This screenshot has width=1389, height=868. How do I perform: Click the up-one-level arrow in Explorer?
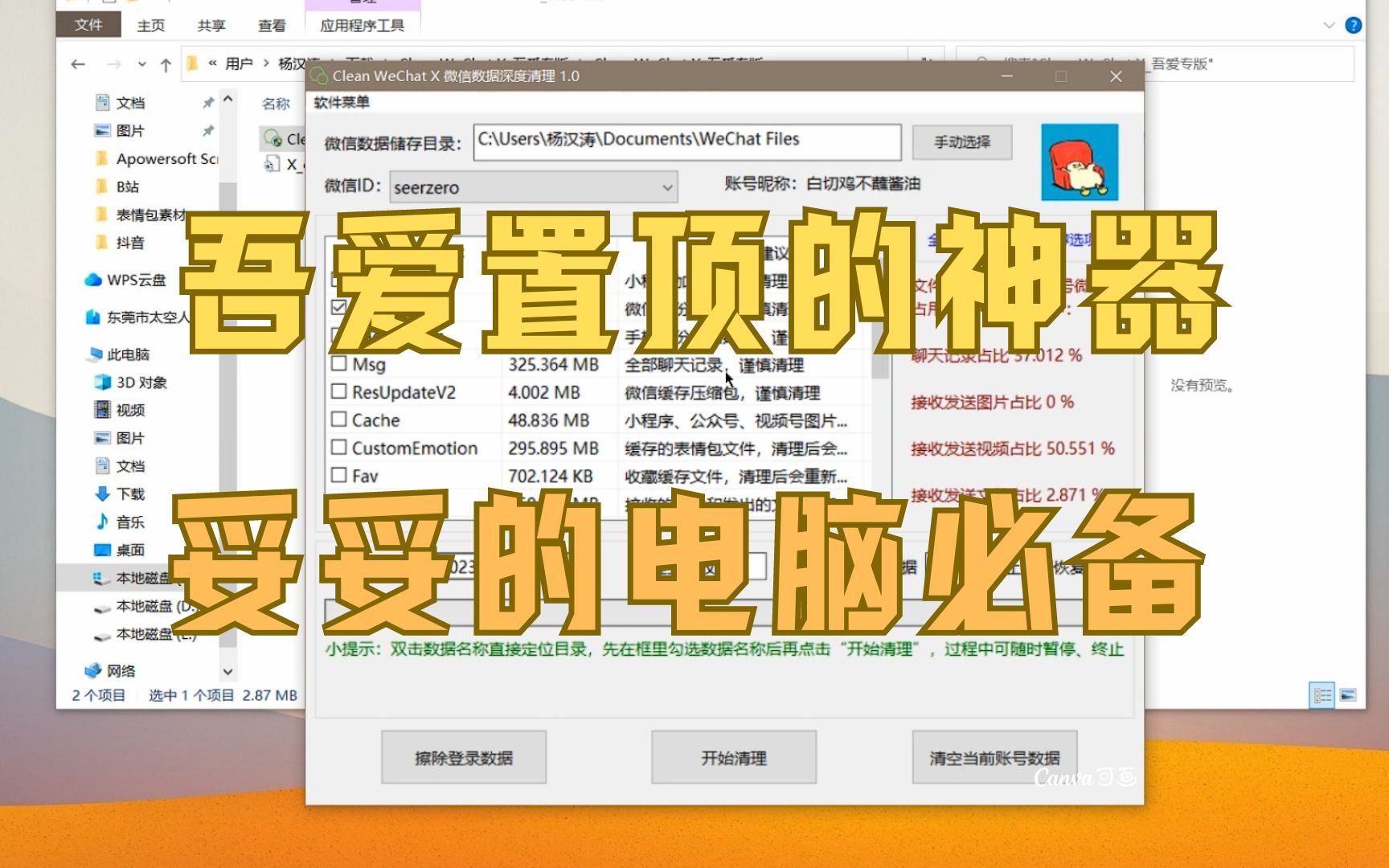166,65
